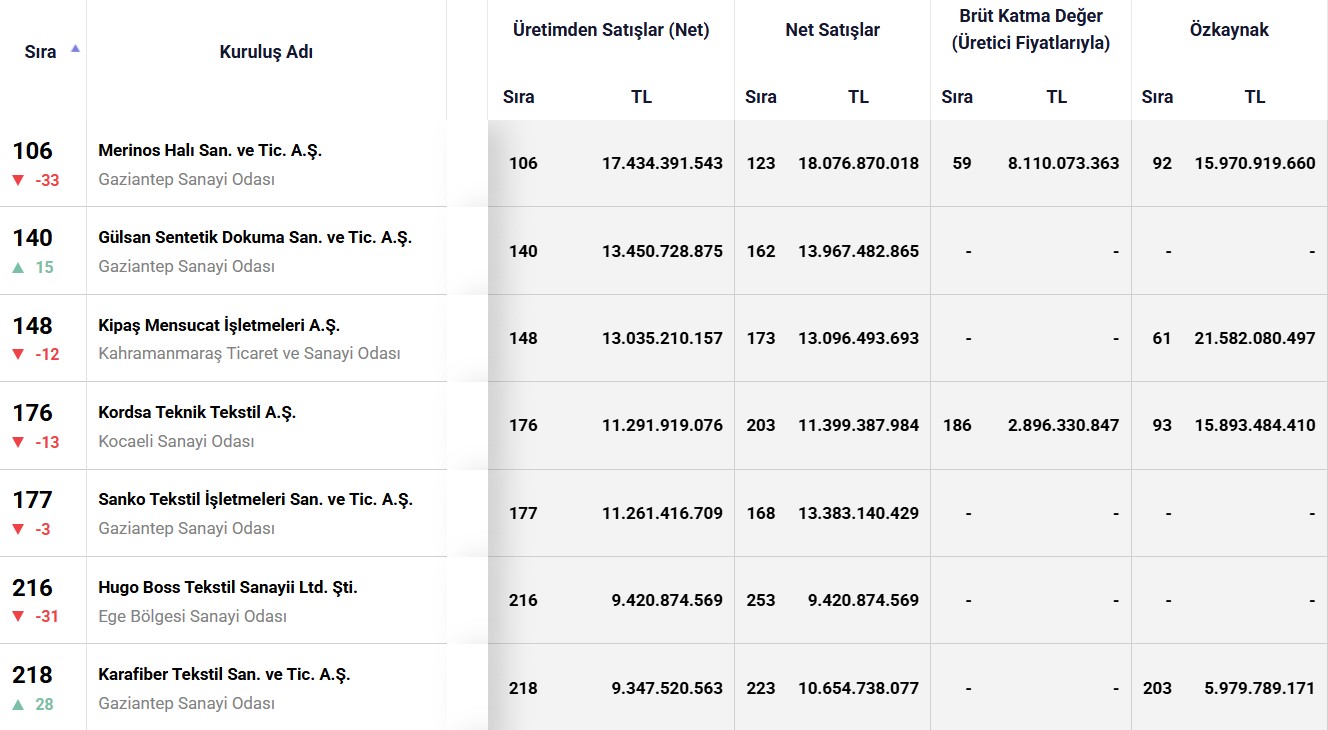Viewport: 1328px width, 730px height.
Task: Click Karafiber Tekstil San. ve Tic. name
Action: click(224, 675)
